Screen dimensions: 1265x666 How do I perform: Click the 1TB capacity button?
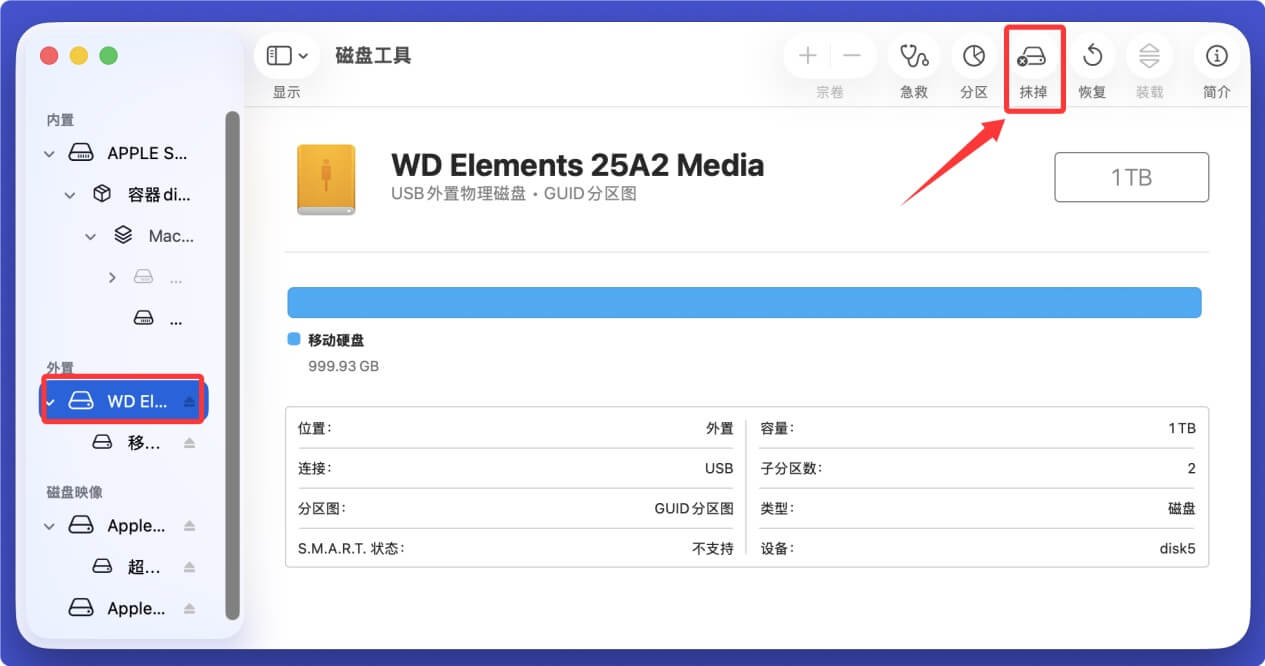(x=1131, y=177)
